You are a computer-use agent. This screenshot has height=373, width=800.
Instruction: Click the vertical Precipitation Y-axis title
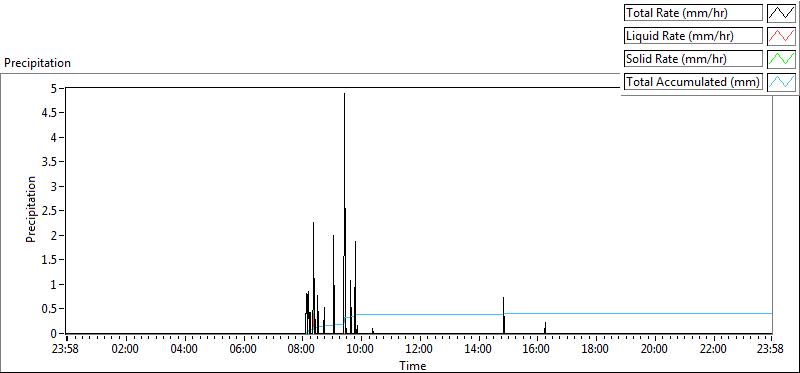point(31,210)
